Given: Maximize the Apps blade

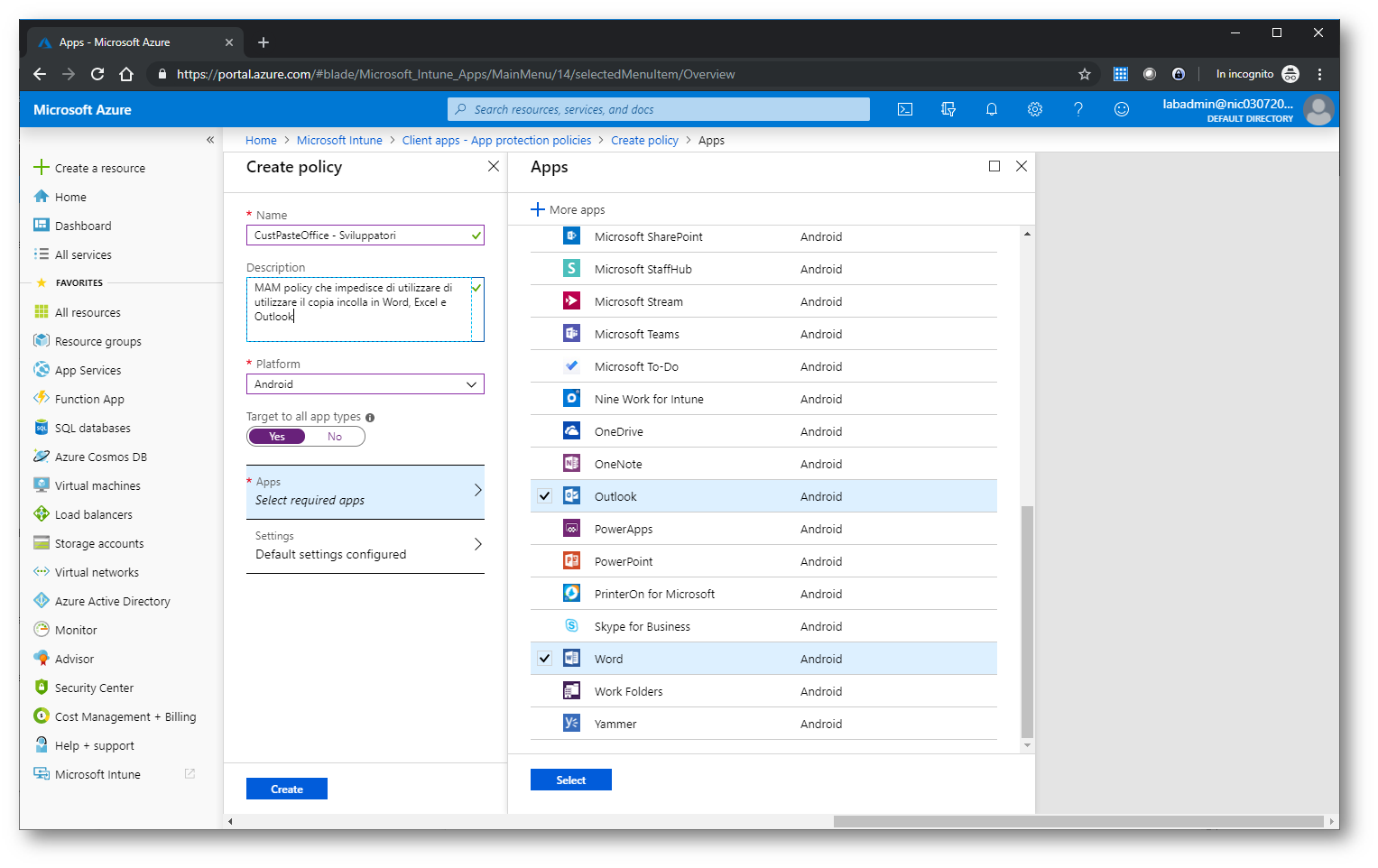Looking at the screenshot, I should (x=994, y=166).
